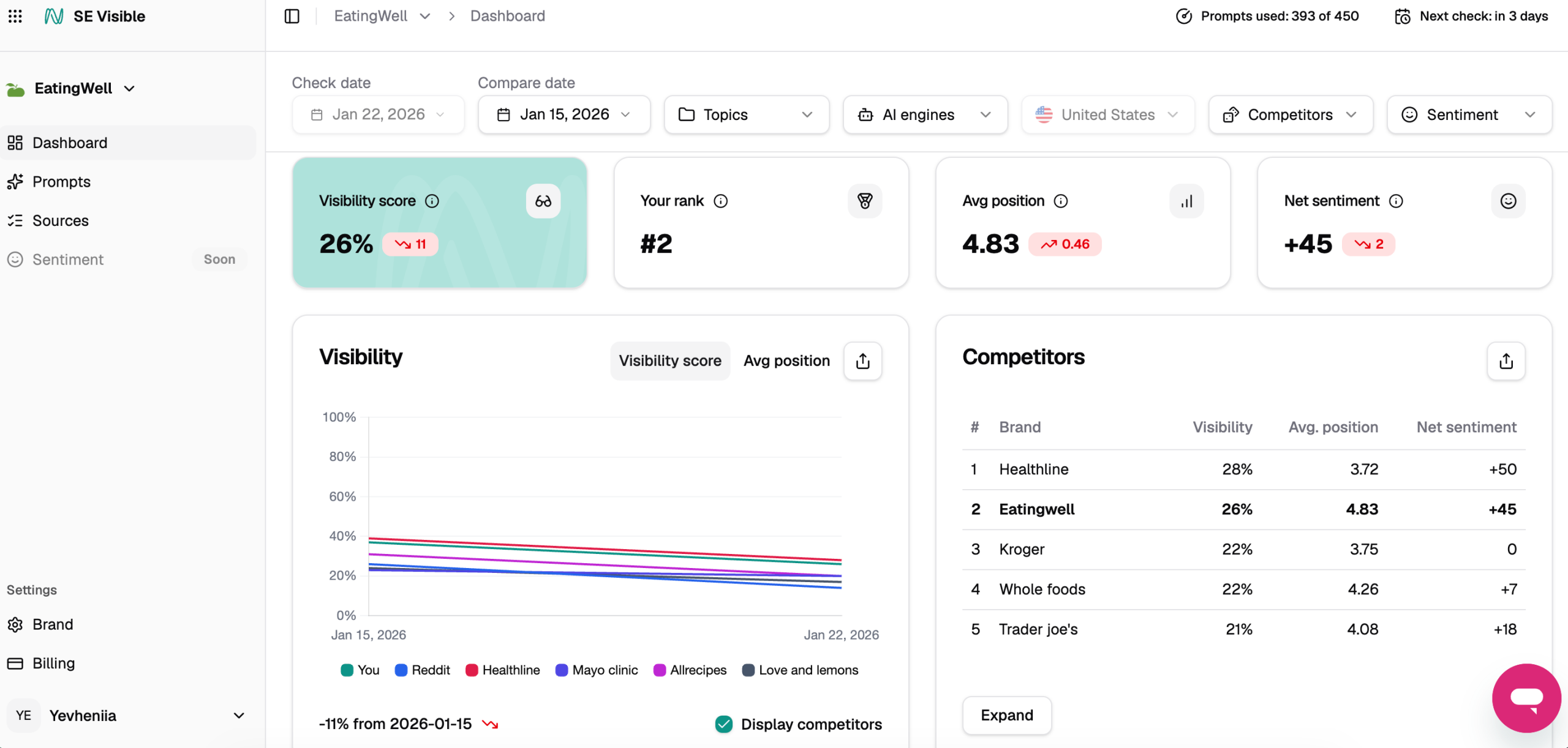Click the Prompts sparkle icon in the sidebar
The width and height of the screenshot is (1568, 748).
(17, 181)
